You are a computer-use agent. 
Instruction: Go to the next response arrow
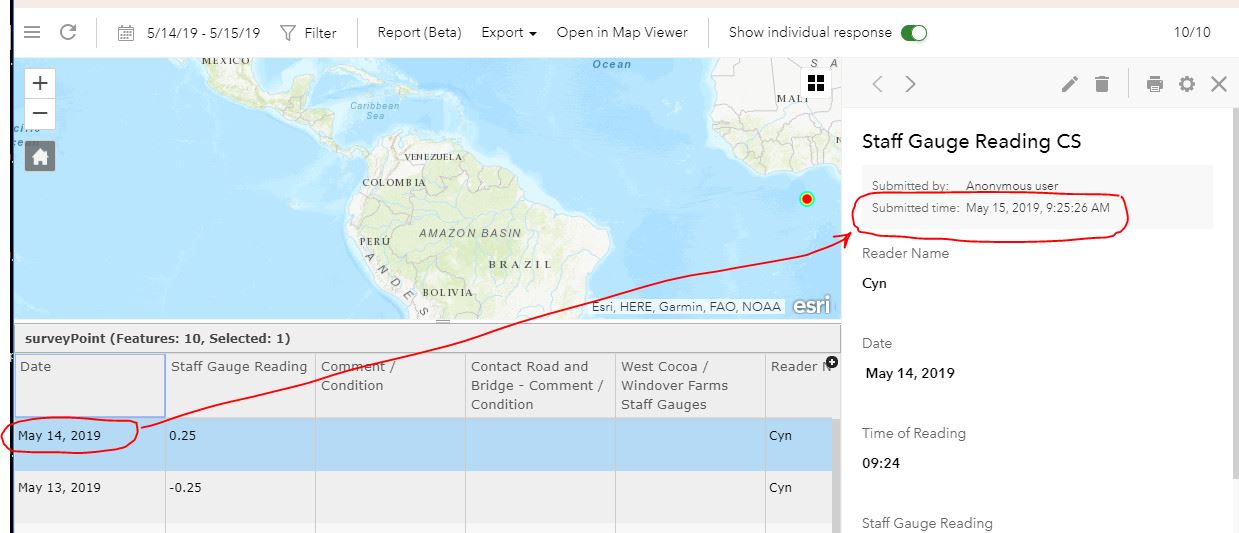[x=910, y=84]
